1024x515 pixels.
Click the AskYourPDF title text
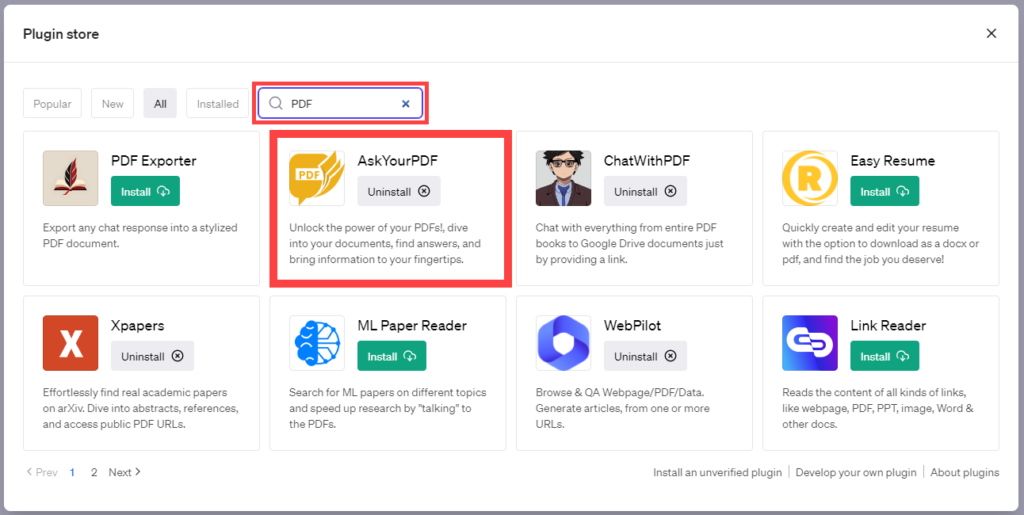pyautogui.click(x=397, y=161)
